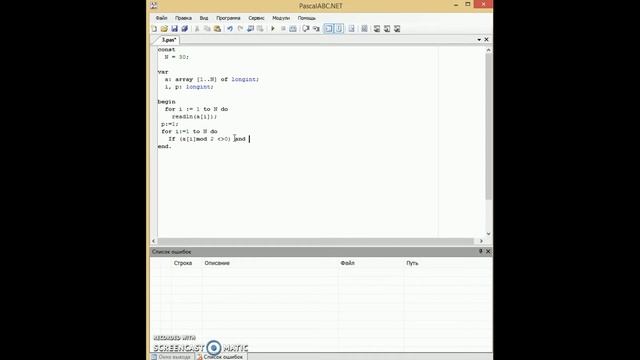
Task: Click the editor scroll up arrow
Action: 489,50
